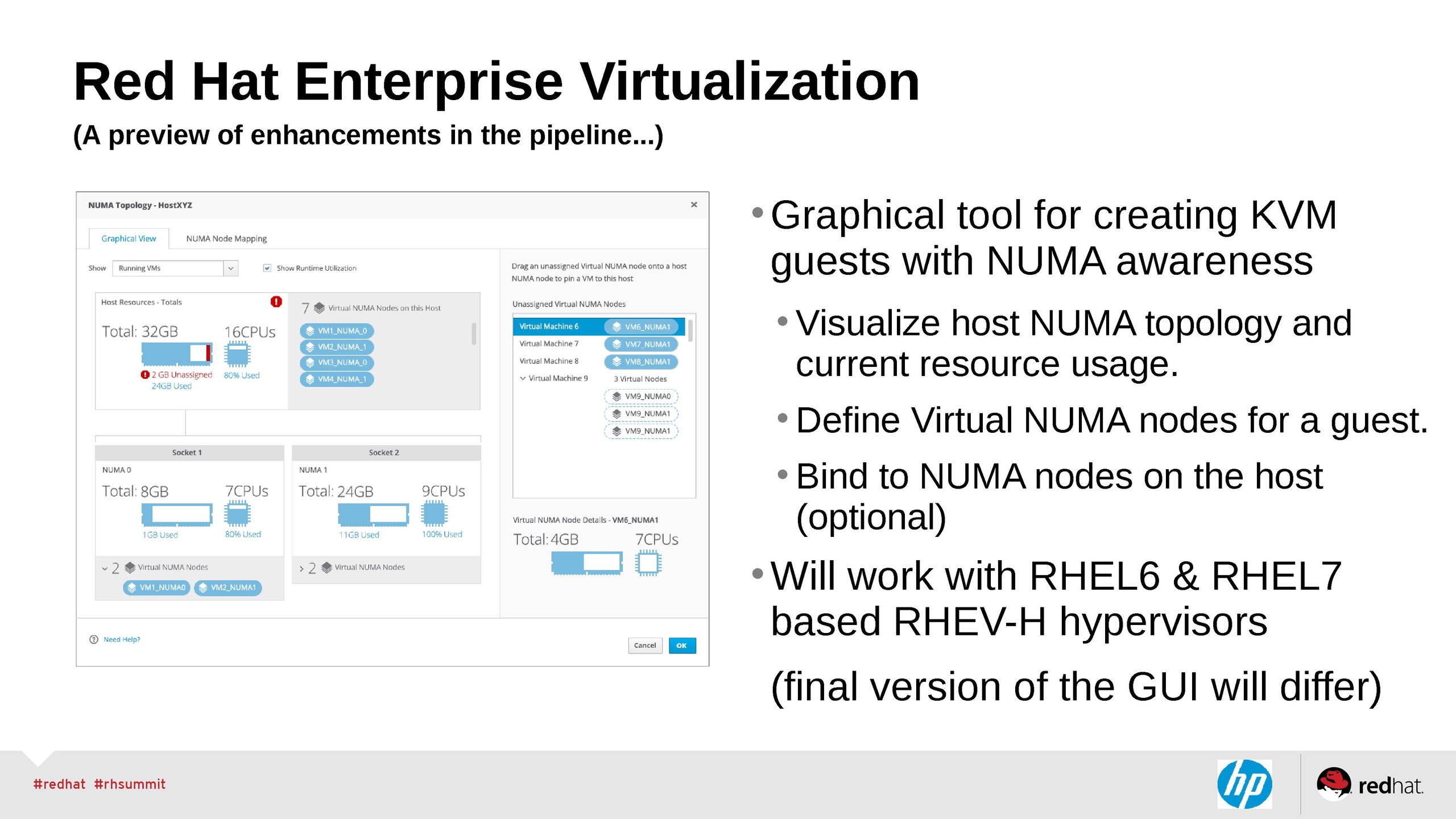
Task: Click the help question mark icon
Action: pos(94,639)
